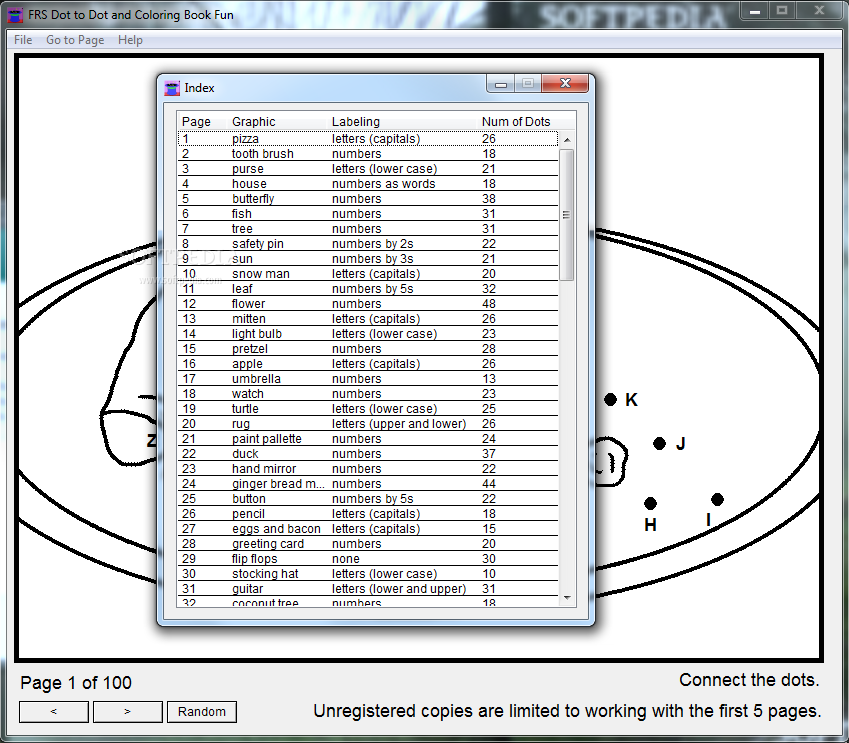The image size is (849, 743).
Task: Select the duck row
Action: [368, 454]
